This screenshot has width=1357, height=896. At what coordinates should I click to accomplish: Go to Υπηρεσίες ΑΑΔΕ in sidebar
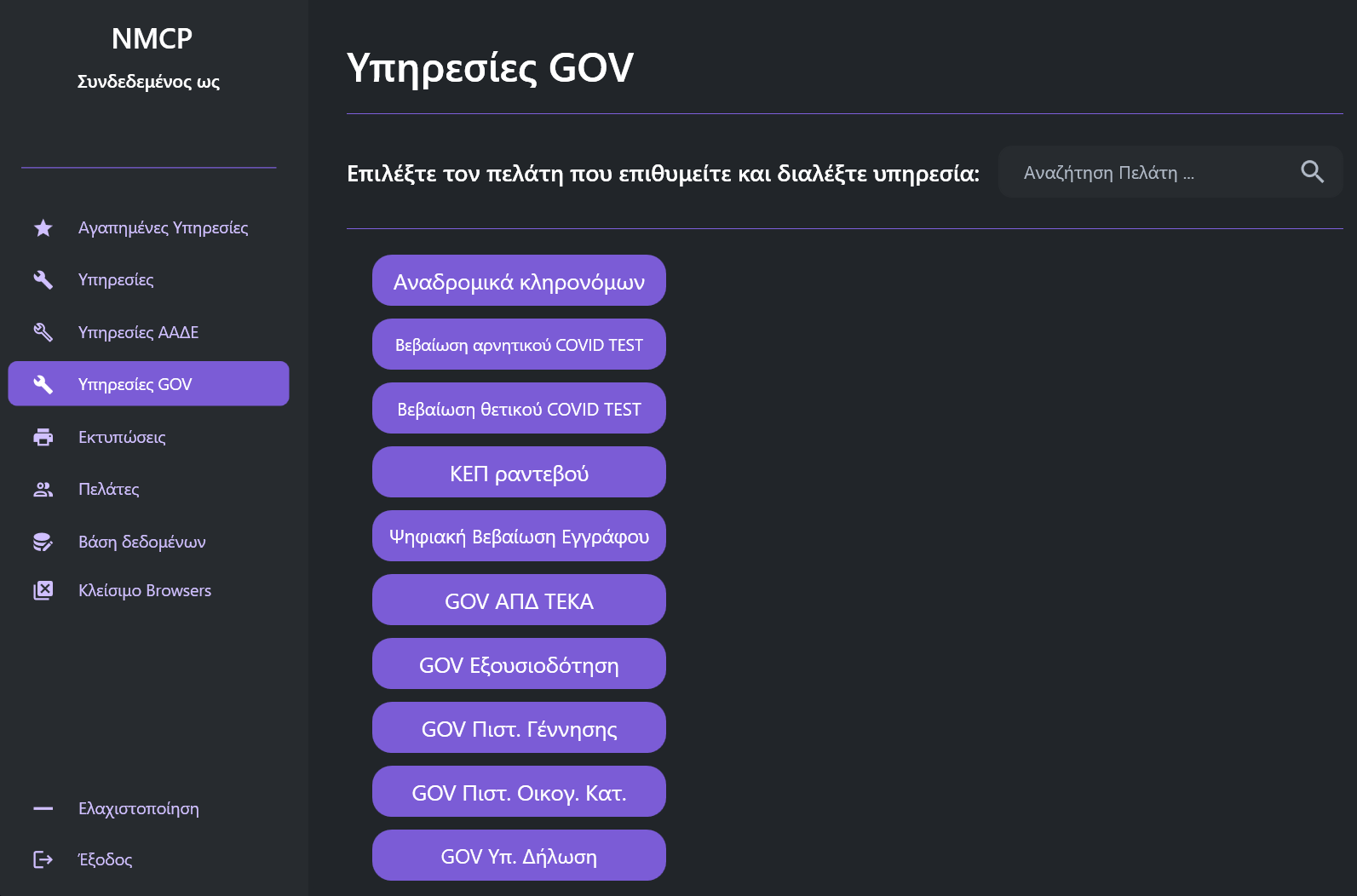point(138,332)
